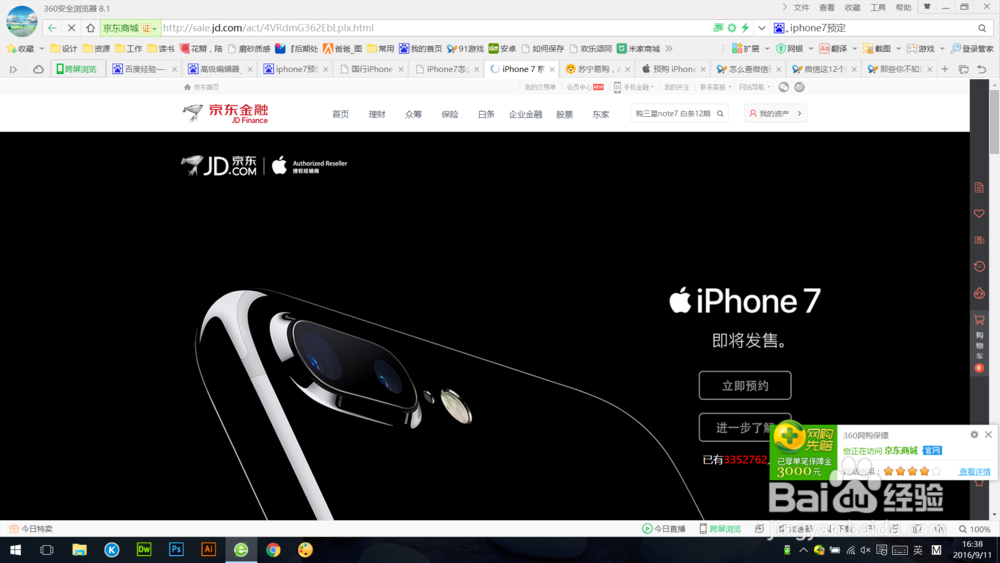Open the 扩展 extensions button
Viewport: 1000px width, 563px height.
point(746,48)
